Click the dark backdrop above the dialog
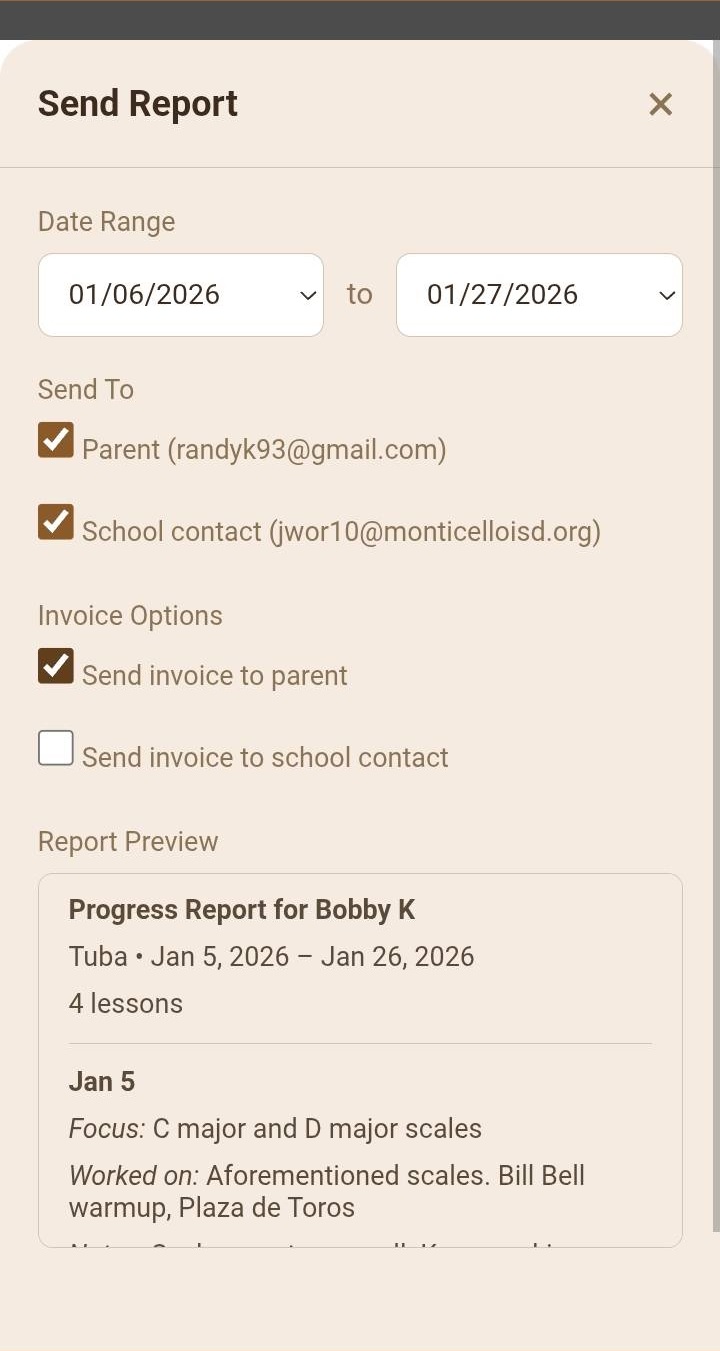Image resolution: width=720 pixels, height=1351 pixels. click(360, 19)
